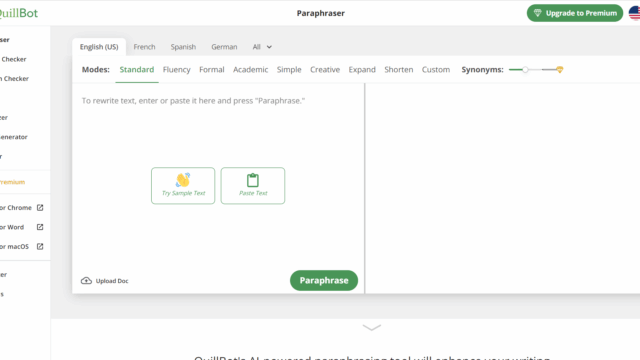Click the empty paraphrased output panel

click(x=502, y=188)
